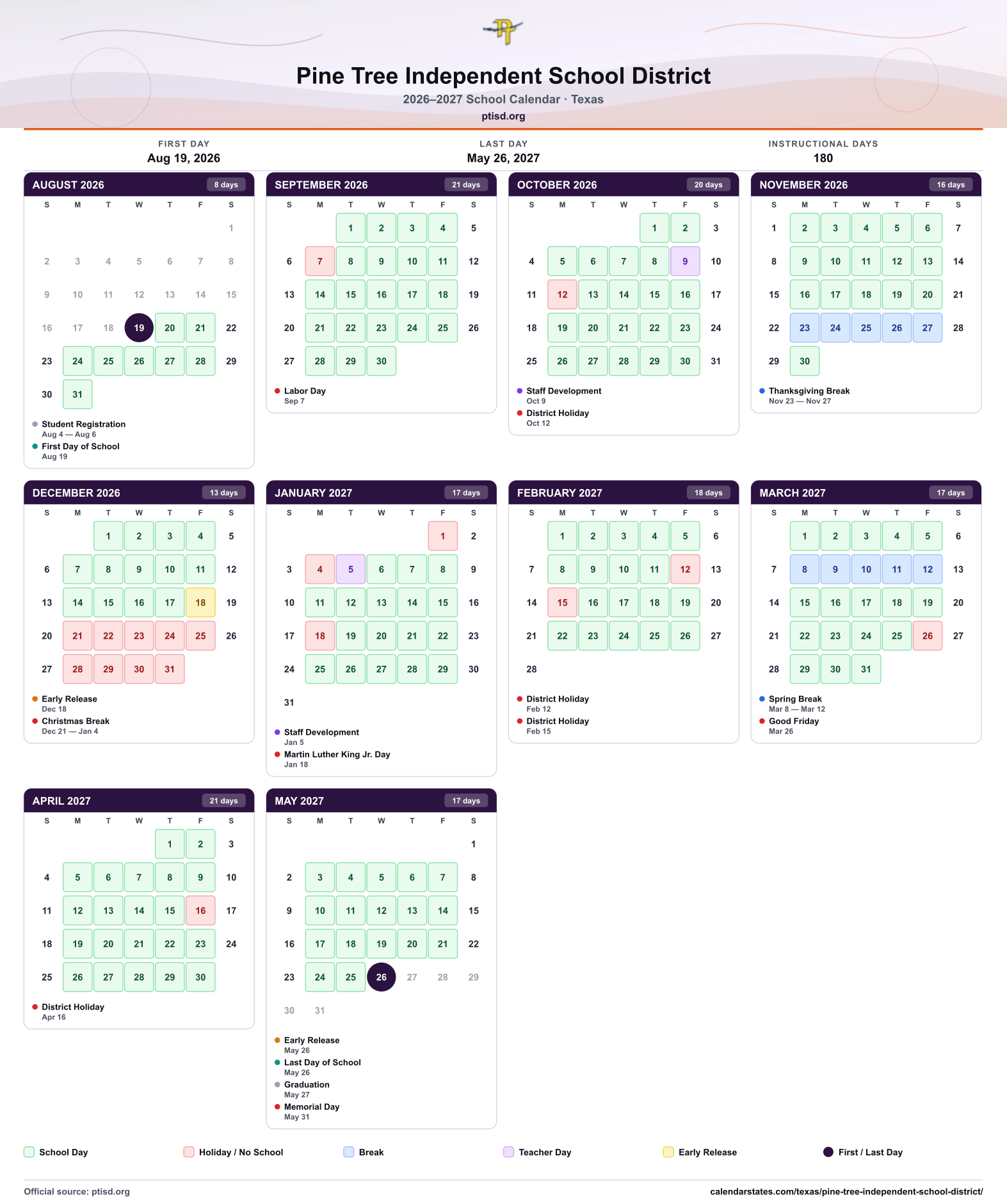The width and height of the screenshot is (1007, 1204).
Task: Open the calendarstates.com footer link
Action: (x=846, y=1191)
